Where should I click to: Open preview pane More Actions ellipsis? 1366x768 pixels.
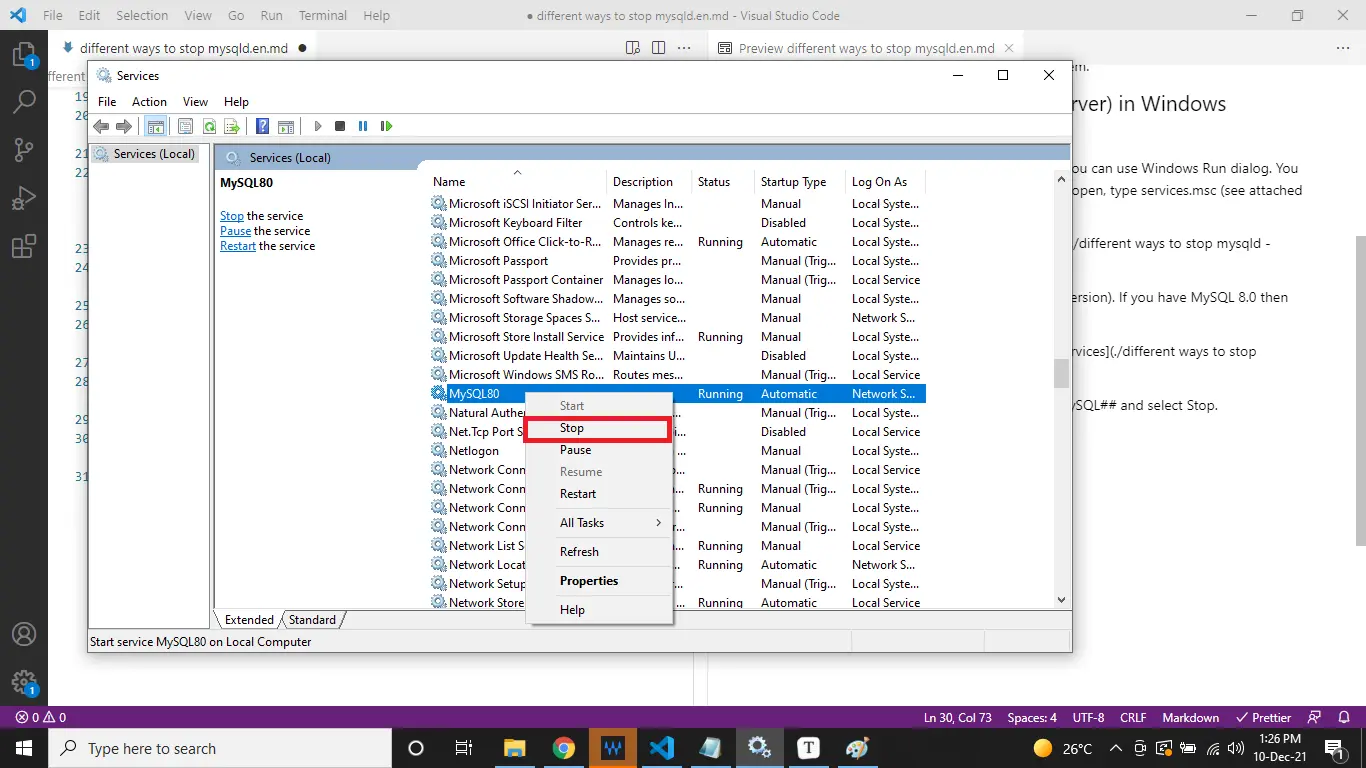coord(1343,48)
